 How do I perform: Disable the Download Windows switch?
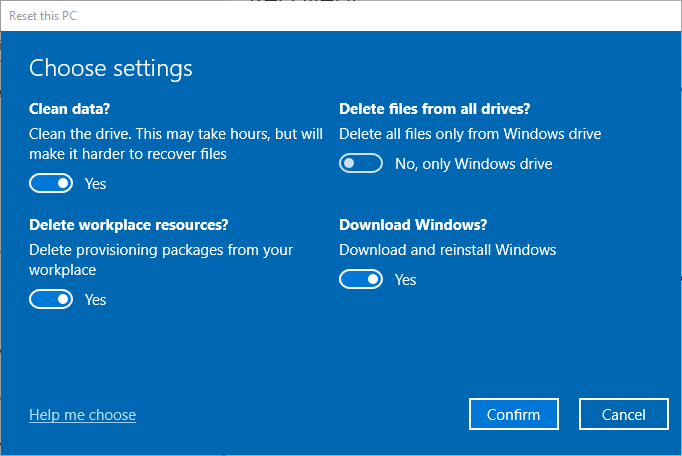click(360, 279)
